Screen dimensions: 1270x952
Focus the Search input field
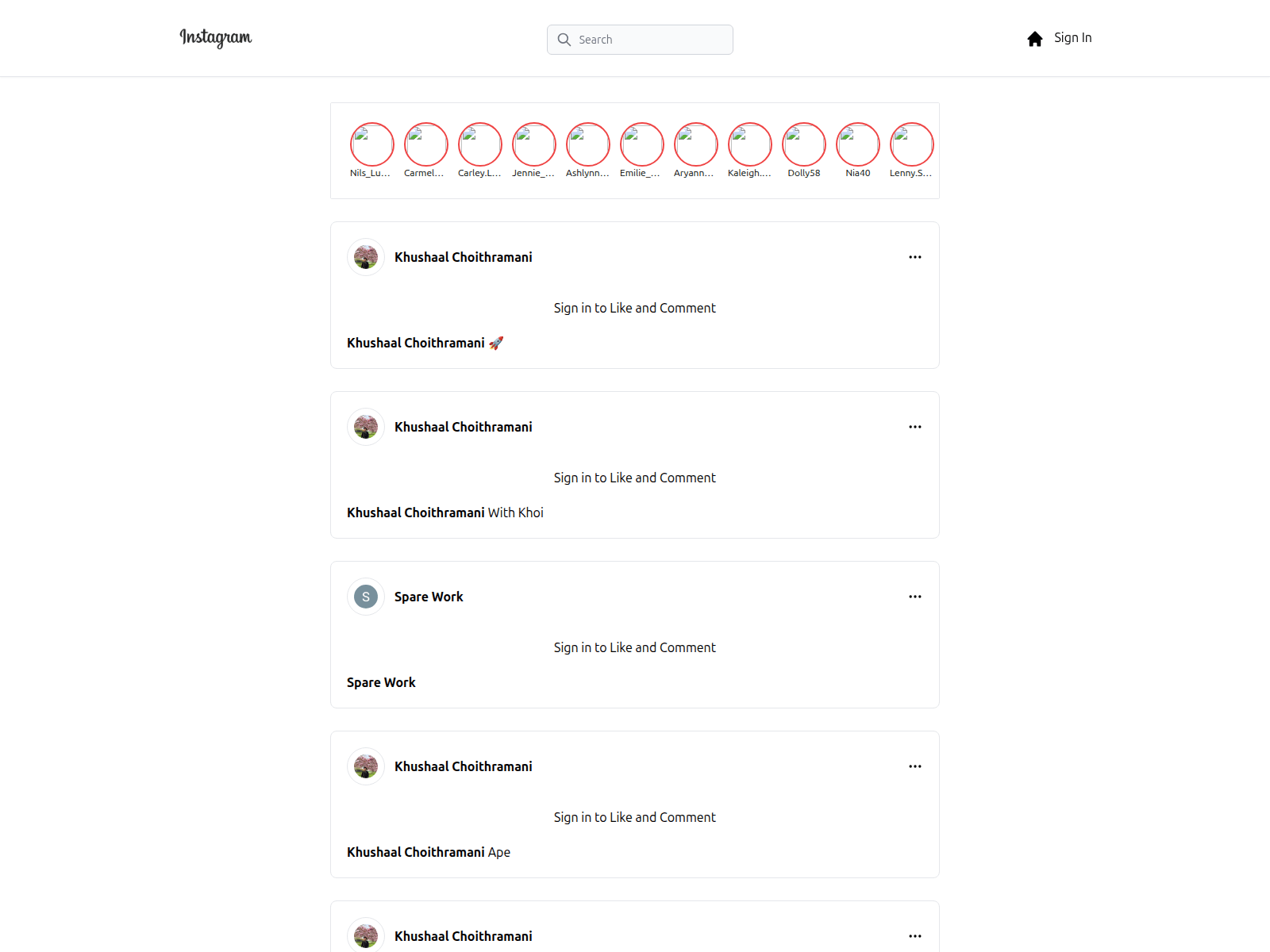(651, 40)
